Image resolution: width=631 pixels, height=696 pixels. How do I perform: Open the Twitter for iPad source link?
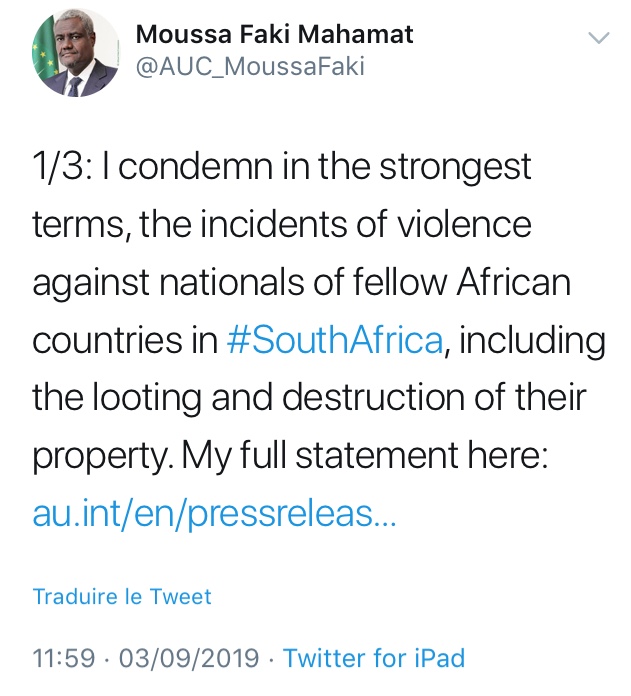[x=374, y=659]
